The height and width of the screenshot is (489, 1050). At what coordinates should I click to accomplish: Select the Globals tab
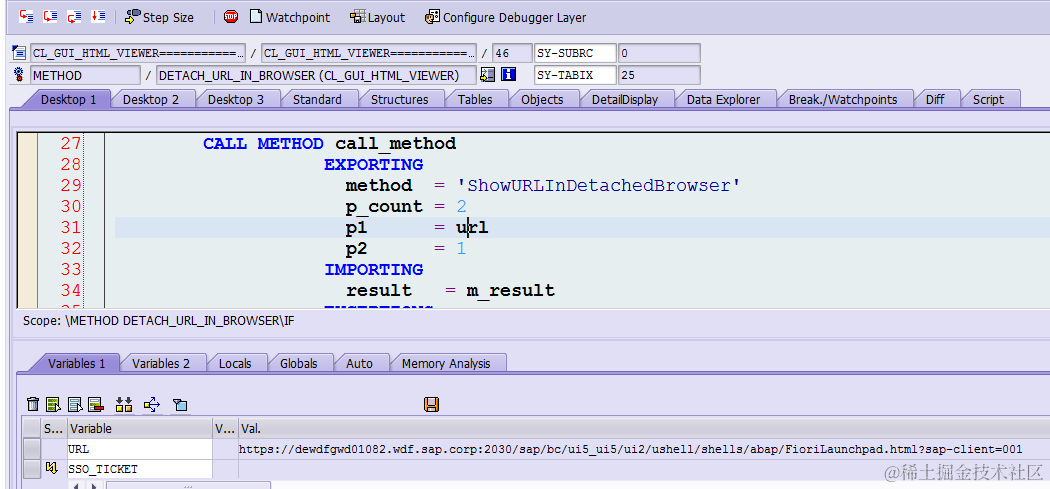pyautogui.click(x=298, y=364)
